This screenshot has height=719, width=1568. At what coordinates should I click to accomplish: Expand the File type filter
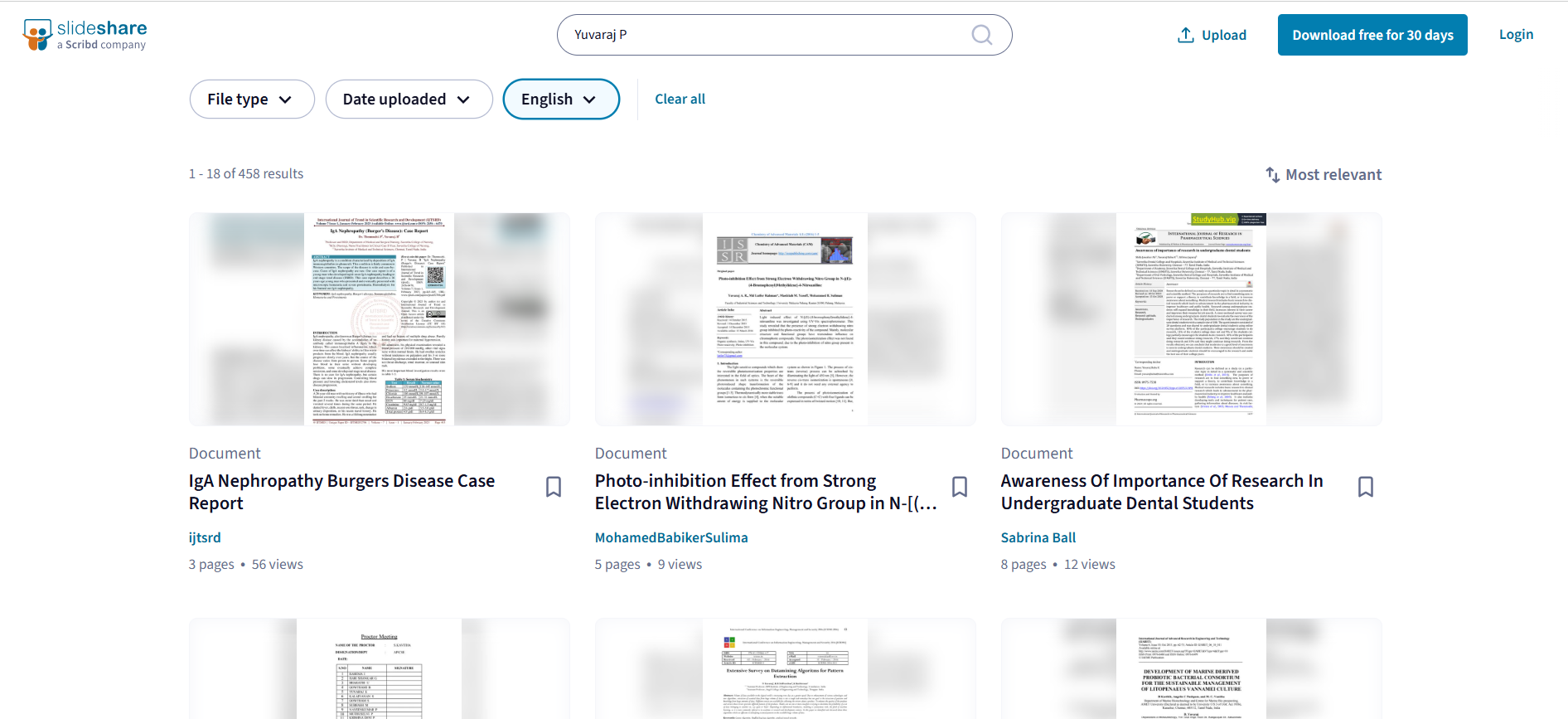coord(252,100)
